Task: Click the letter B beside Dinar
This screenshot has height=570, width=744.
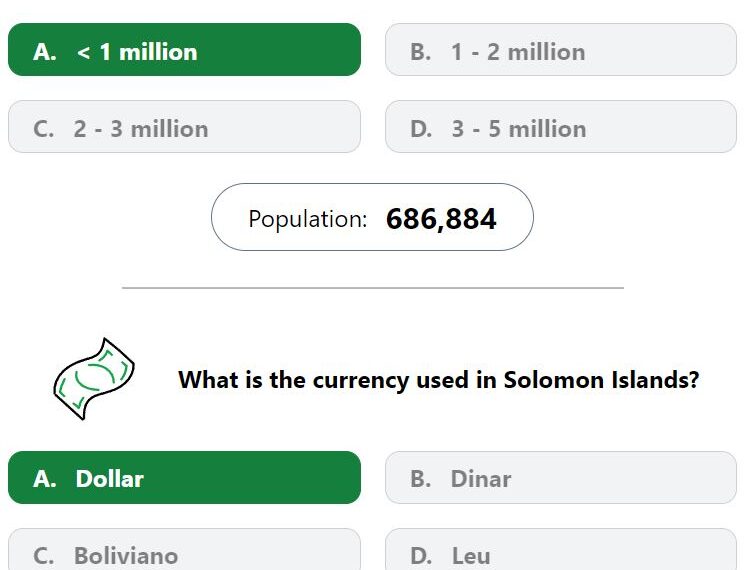Action: coord(421,479)
